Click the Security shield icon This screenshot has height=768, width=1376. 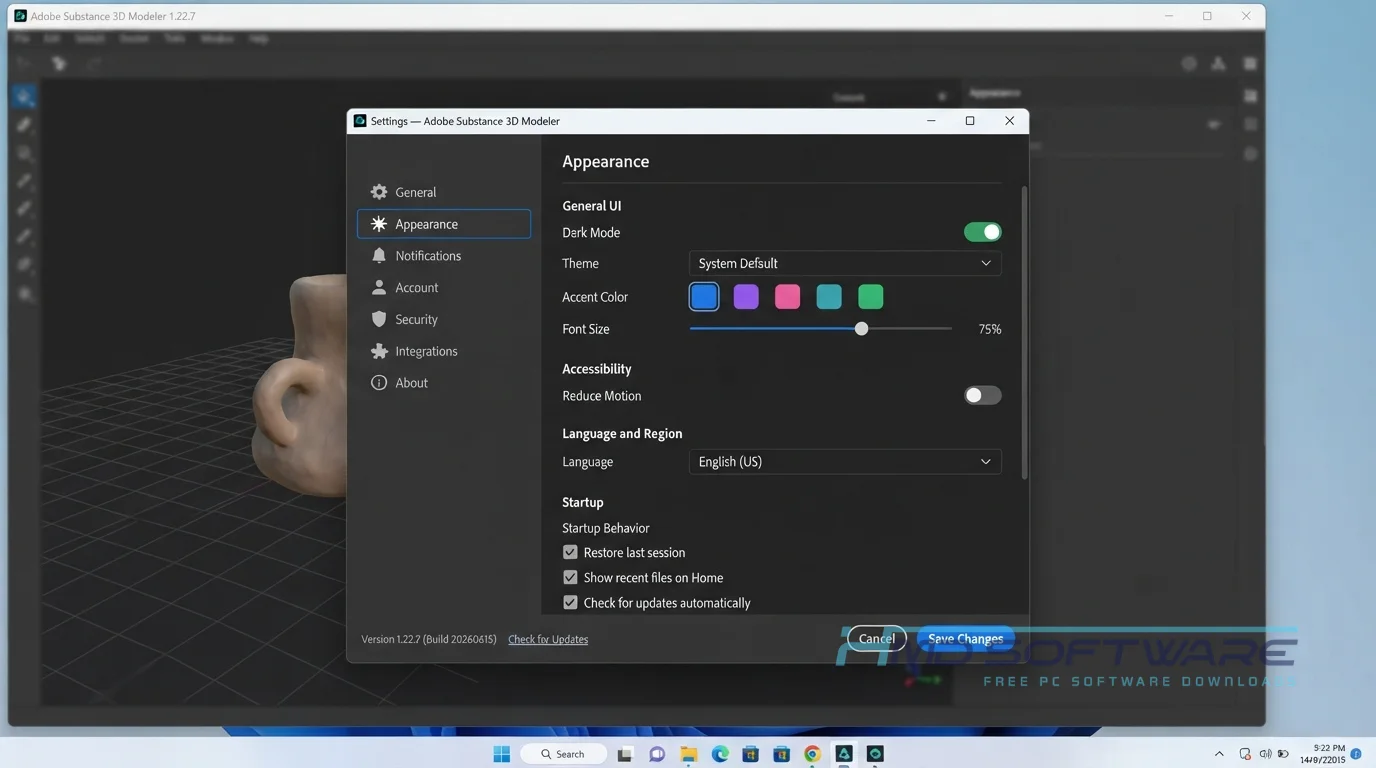(379, 320)
